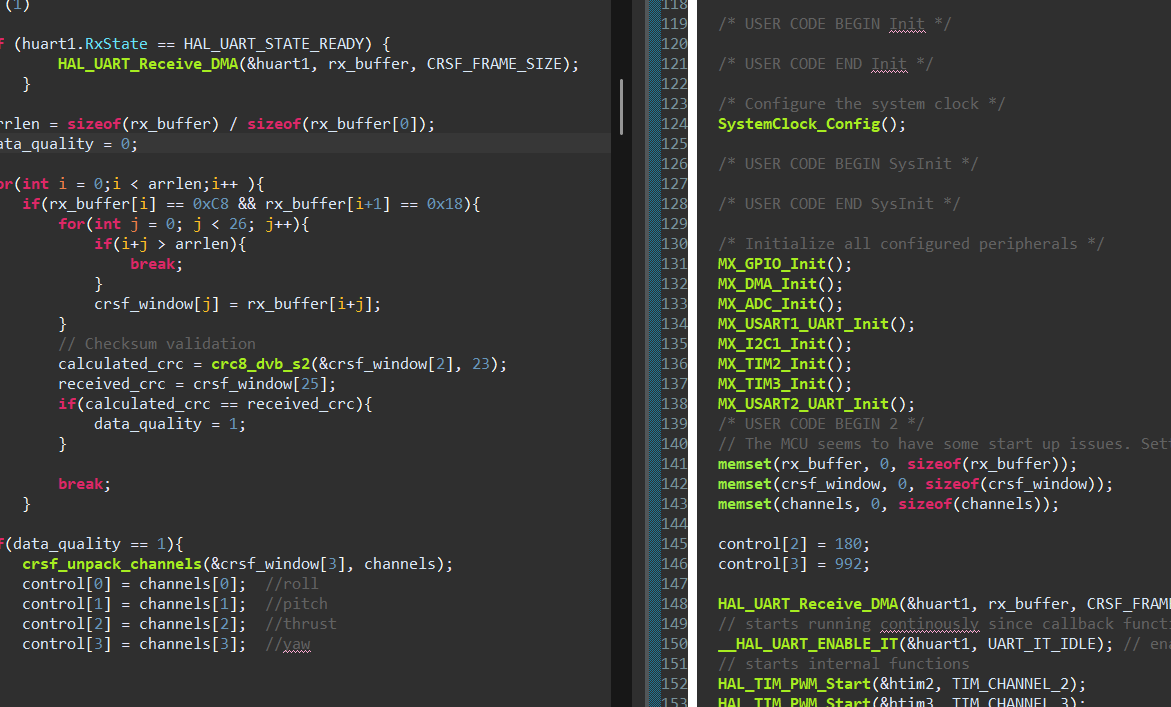
Task: Click MX_DMA_Init(); call
Action: tap(780, 284)
